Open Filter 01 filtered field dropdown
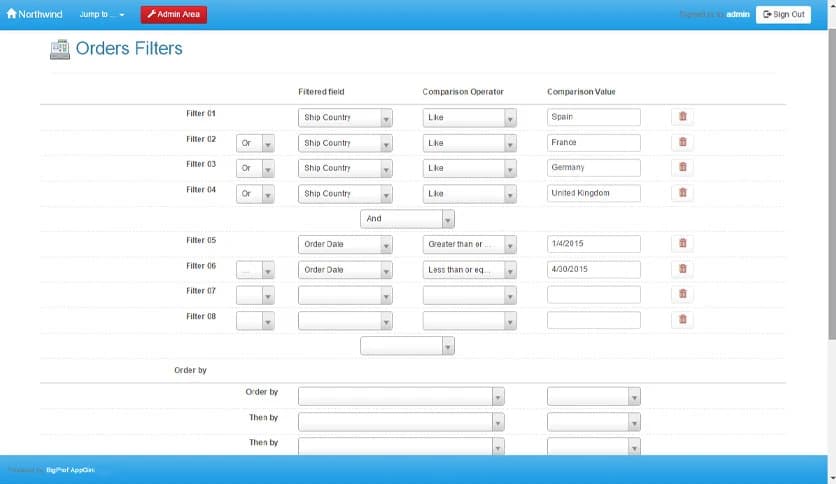The width and height of the screenshot is (836, 484). click(345, 118)
